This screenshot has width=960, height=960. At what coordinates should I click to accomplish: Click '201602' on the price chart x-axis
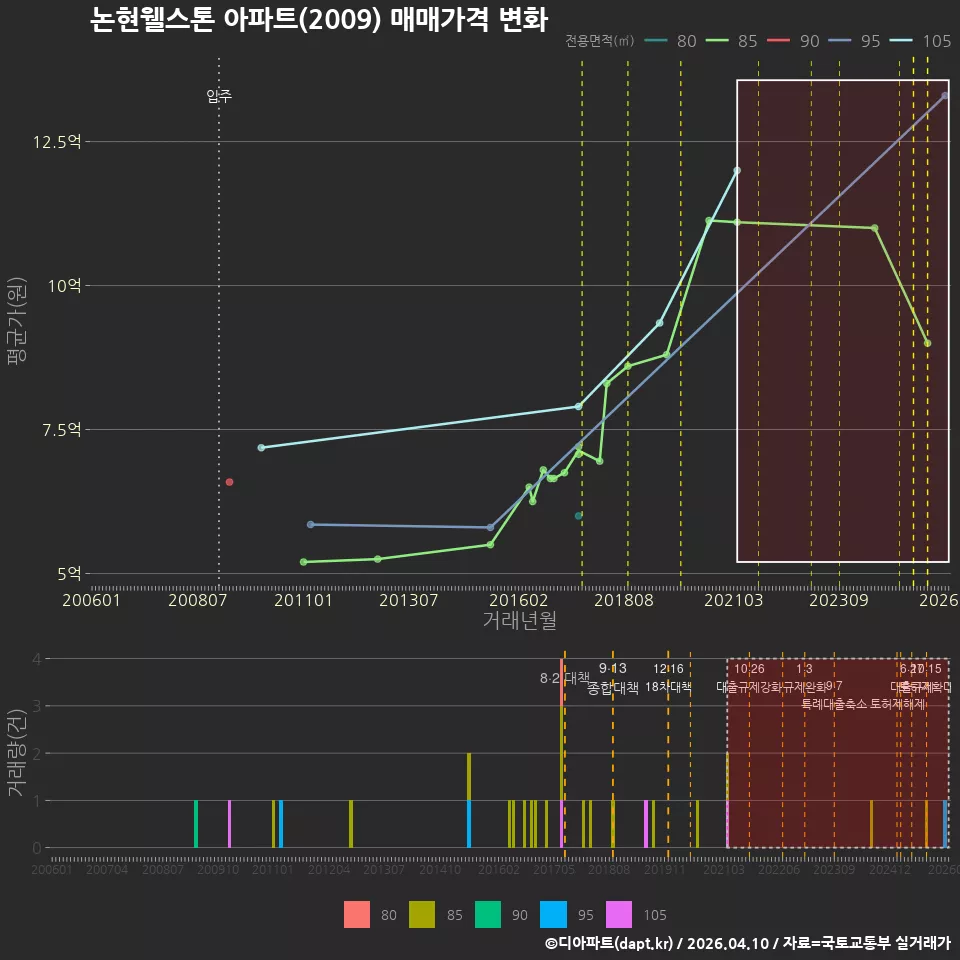(x=518, y=600)
